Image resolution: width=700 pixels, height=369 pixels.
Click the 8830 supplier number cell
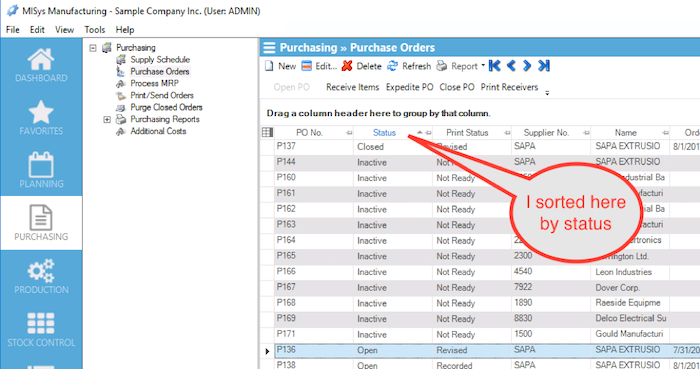point(551,319)
